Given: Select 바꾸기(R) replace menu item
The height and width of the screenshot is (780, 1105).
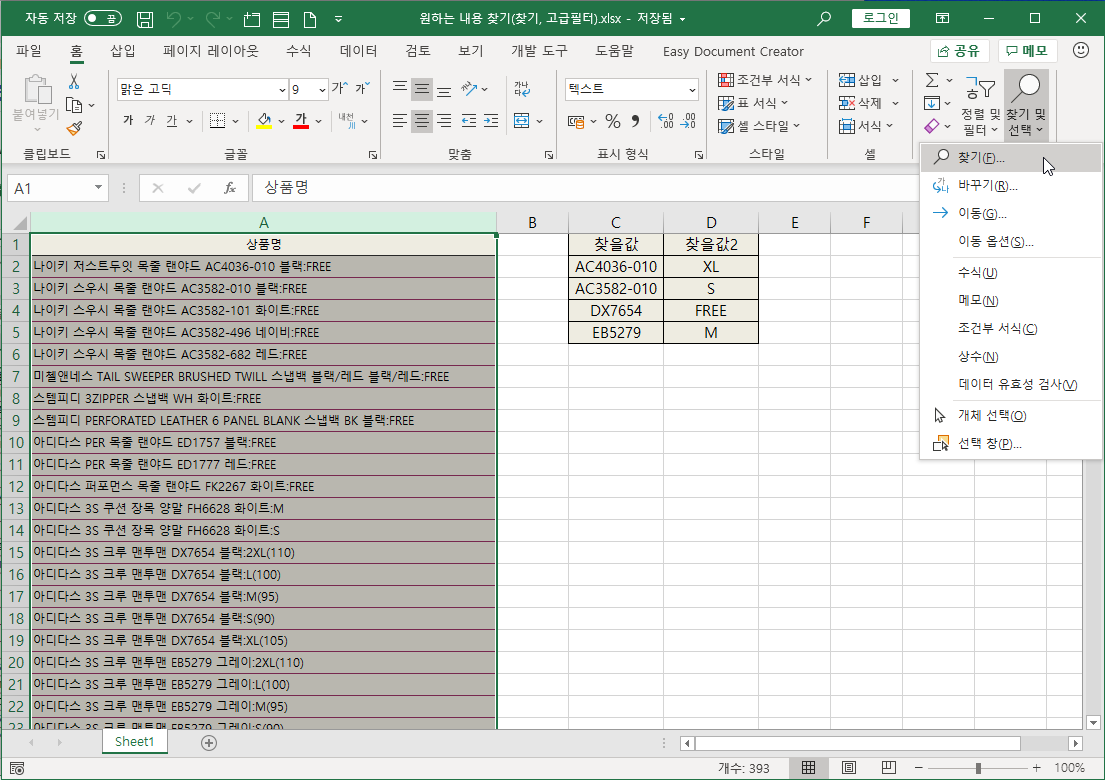Looking at the screenshot, I should [x=1011, y=186].
